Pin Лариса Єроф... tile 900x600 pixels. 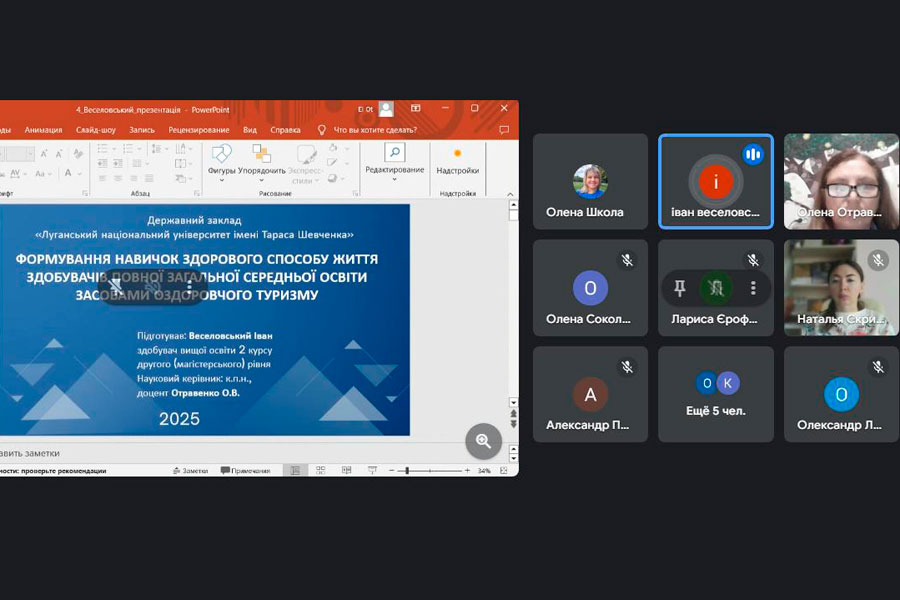680,288
